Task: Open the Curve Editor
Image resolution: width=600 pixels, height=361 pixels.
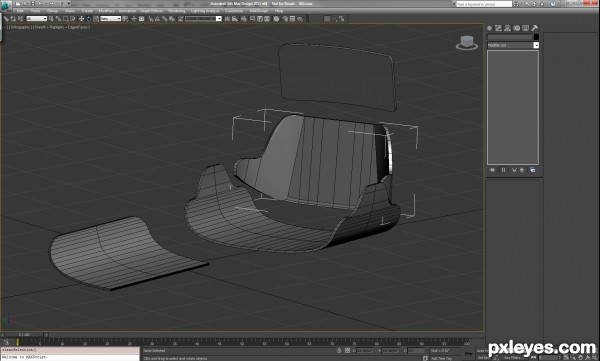Action: (260, 18)
